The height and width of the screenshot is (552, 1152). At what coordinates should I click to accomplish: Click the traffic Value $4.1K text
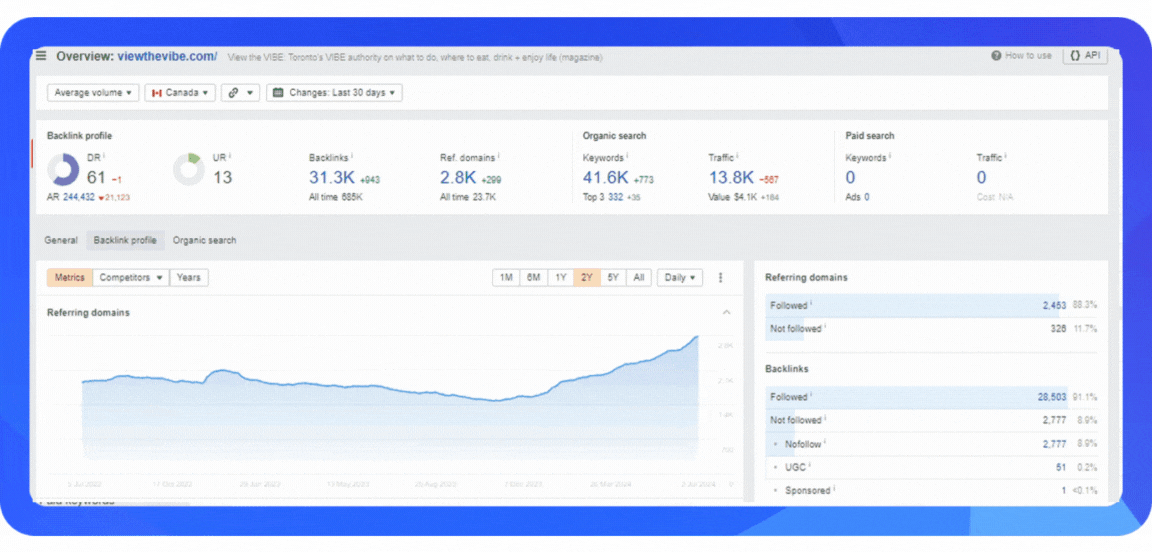[731, 197]
